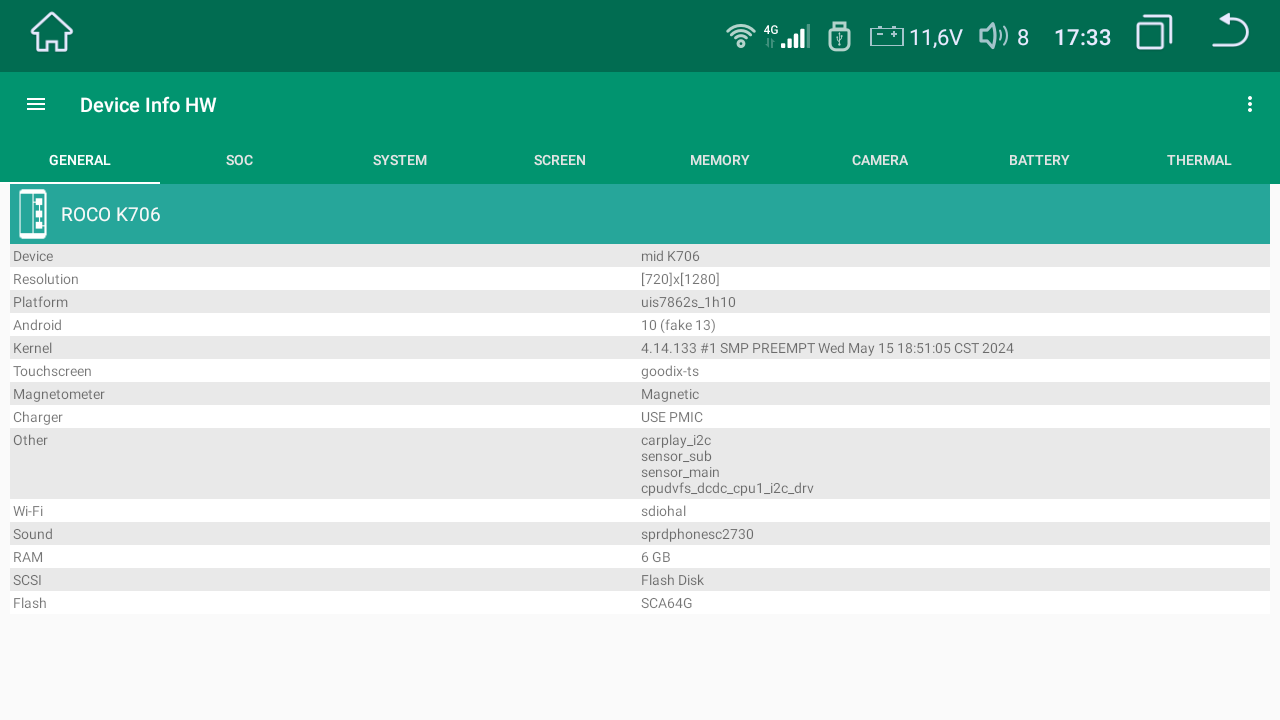Click the [720]x[1280] resolution value

[680, 279]
